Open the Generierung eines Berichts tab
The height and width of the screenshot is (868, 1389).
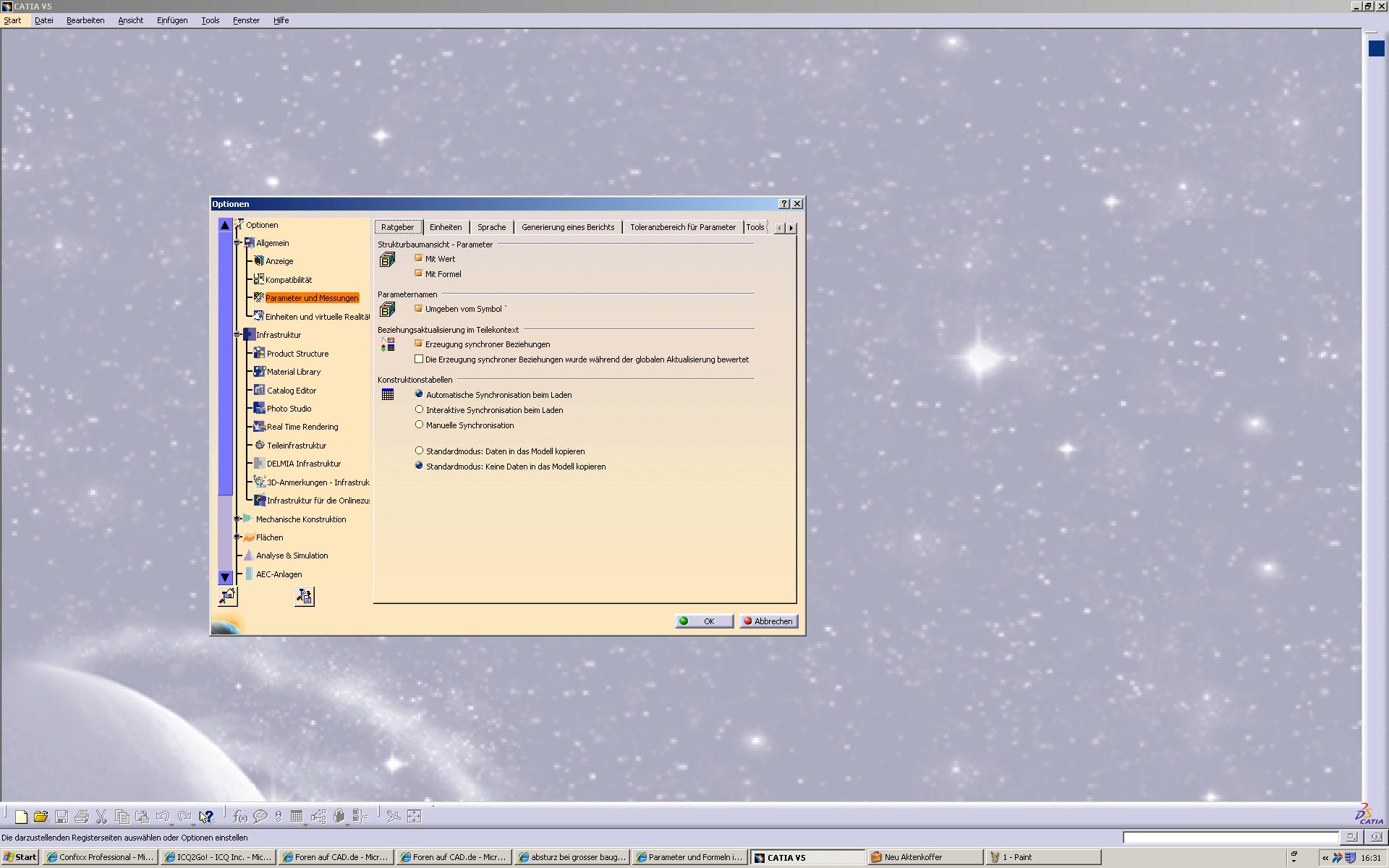click(568, 227)
